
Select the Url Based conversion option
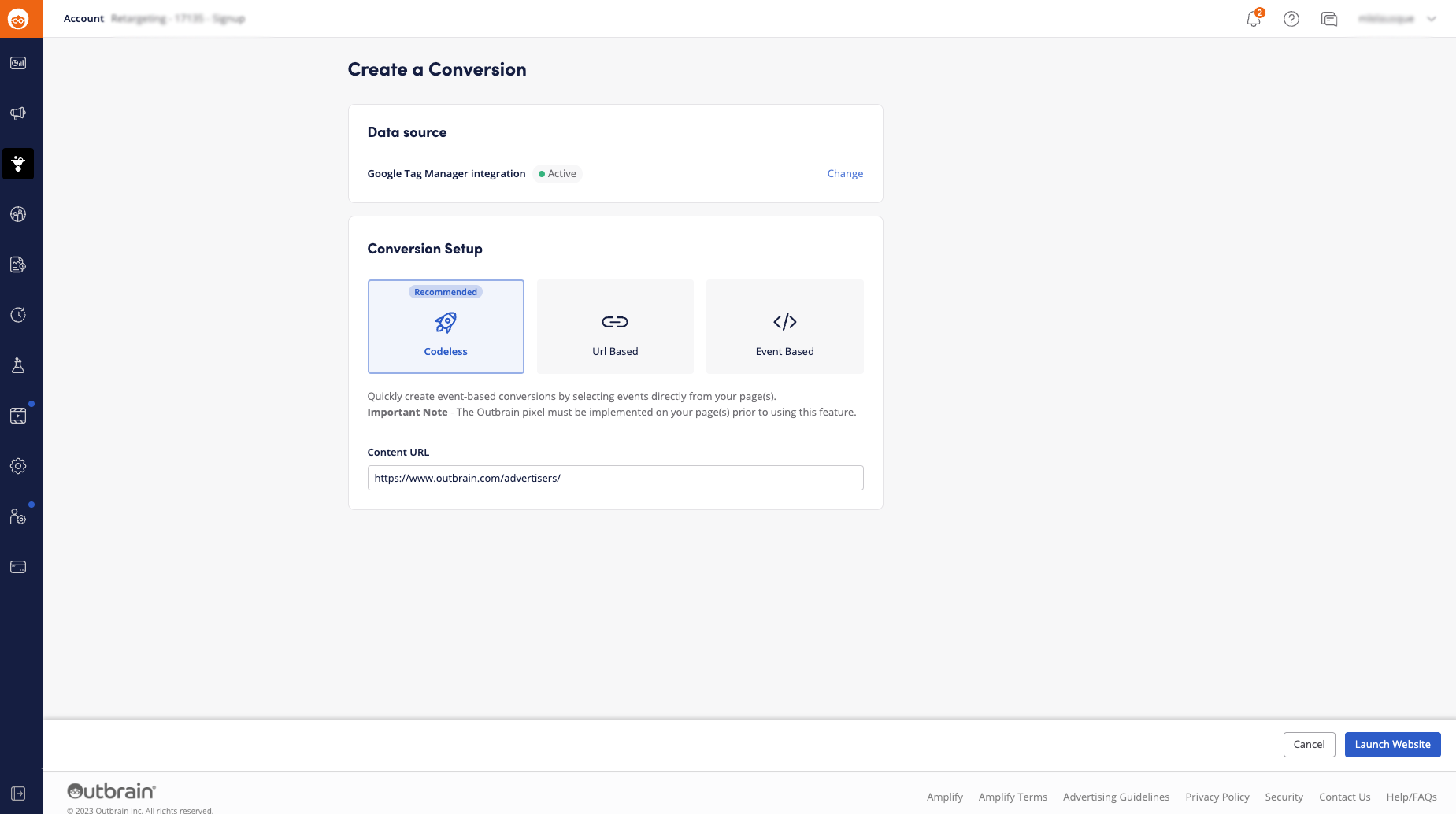click(615, 326)
